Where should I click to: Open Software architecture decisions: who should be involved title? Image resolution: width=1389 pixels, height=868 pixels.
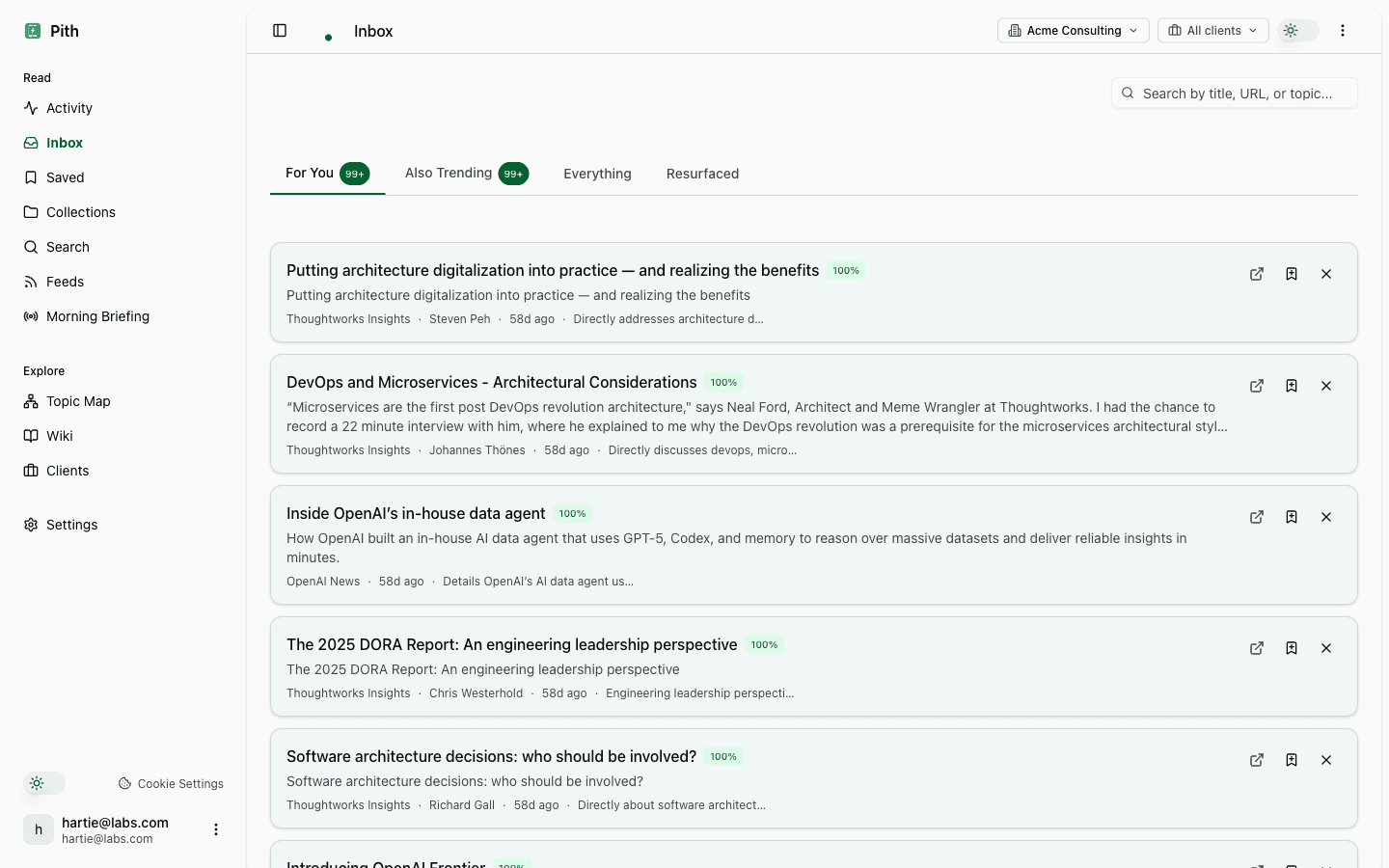pyautogui.click(x=491, y=756)
